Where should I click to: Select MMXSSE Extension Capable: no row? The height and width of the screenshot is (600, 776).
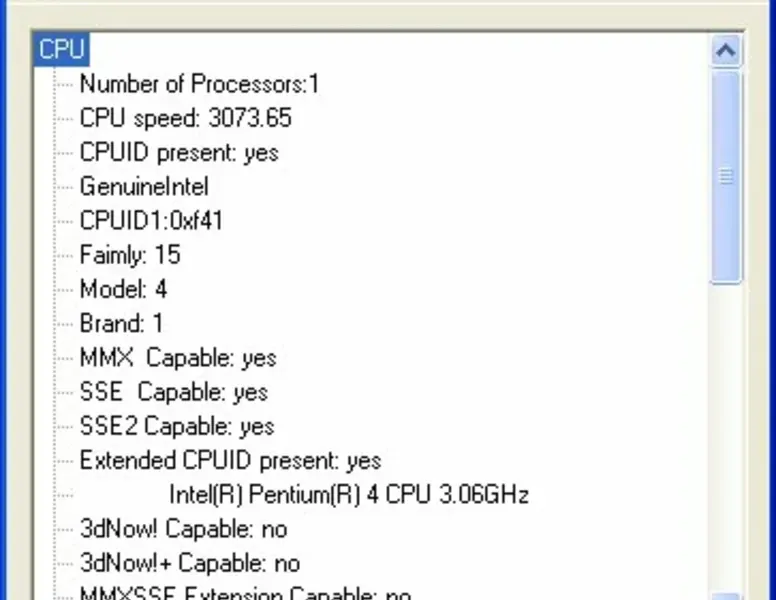click(x=245, y=594)
